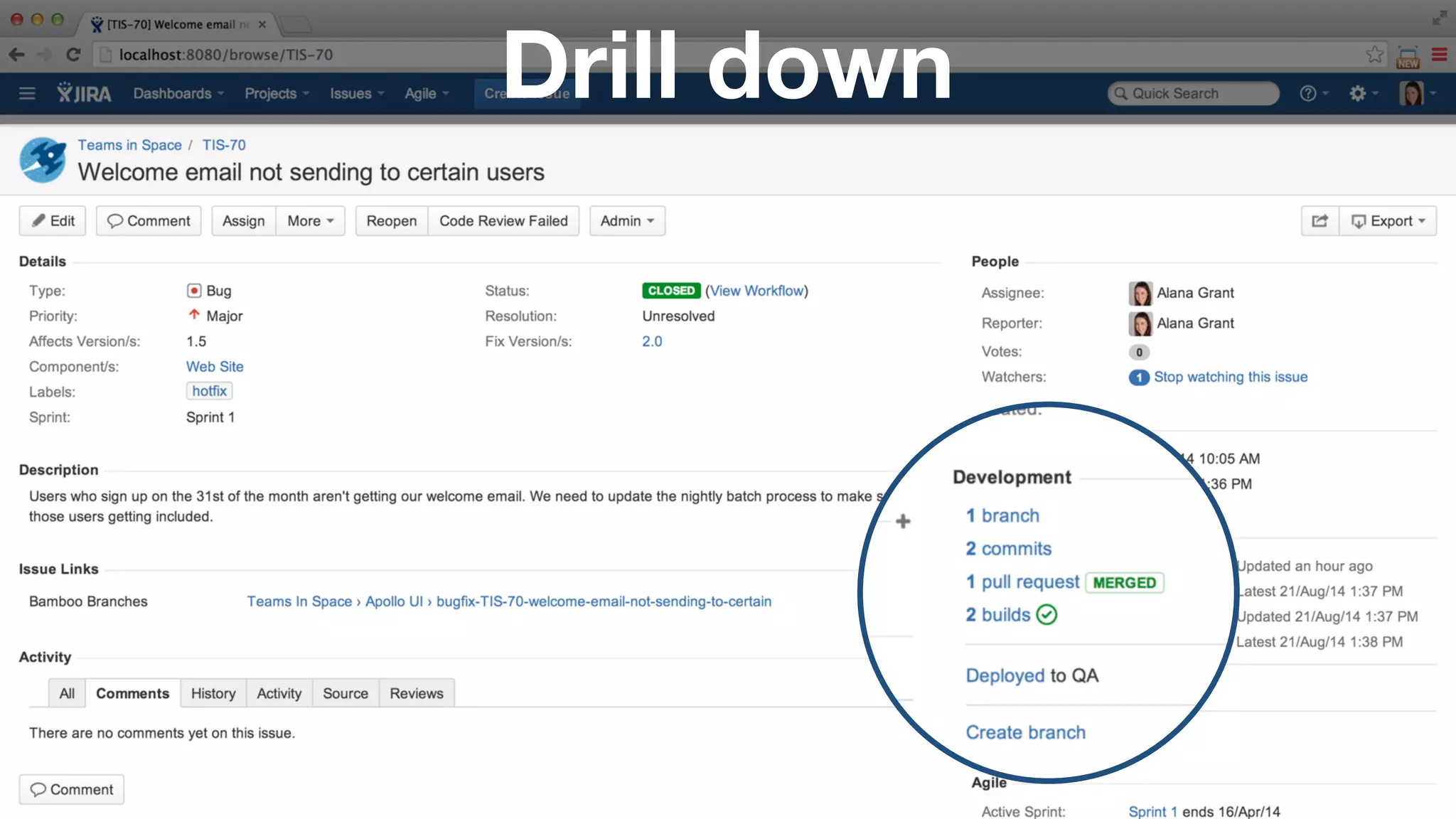Open the 1 branch link
1456x819 pixels.
click(1002, 515)
